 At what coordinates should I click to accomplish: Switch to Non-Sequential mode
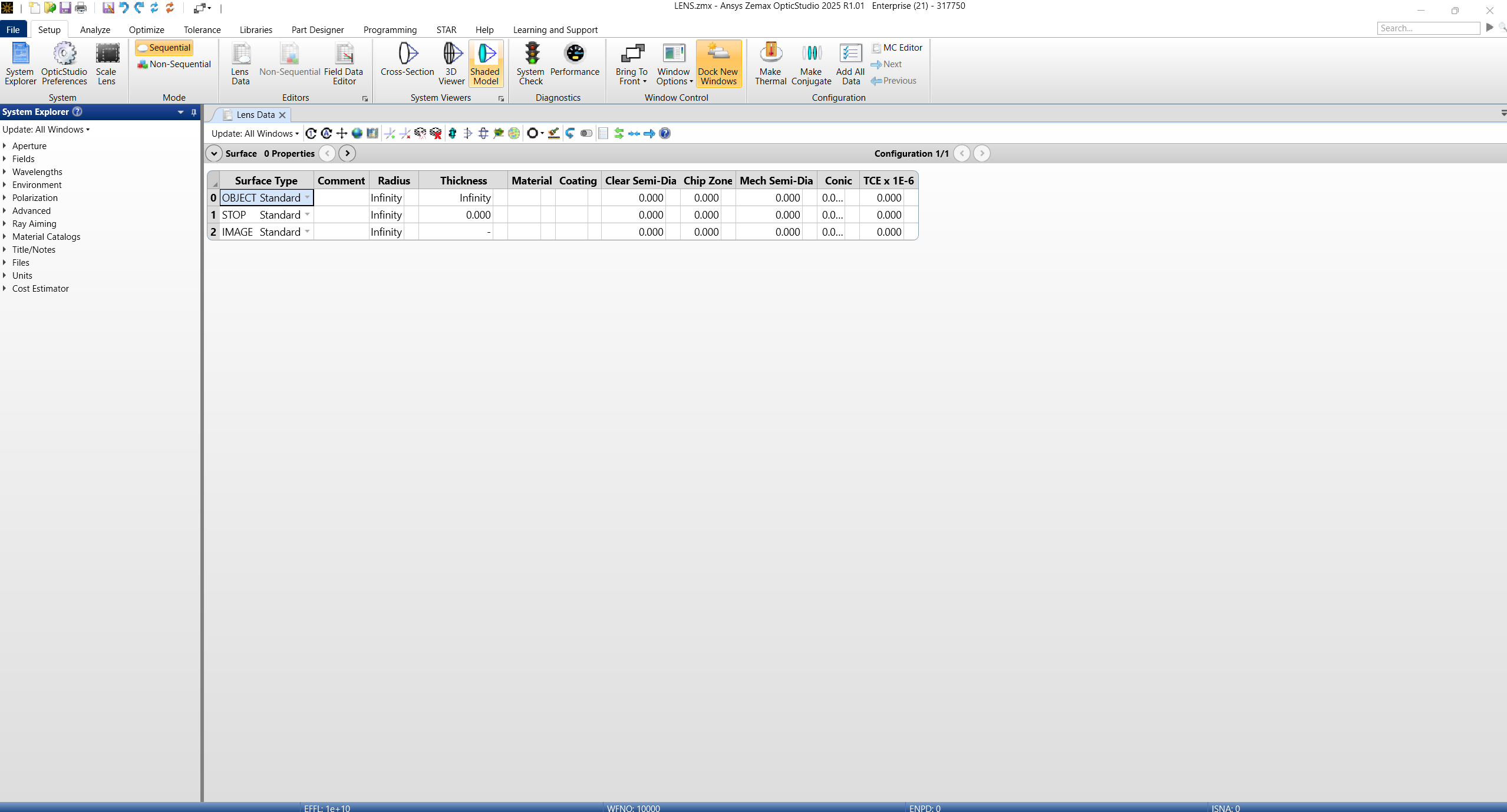pyautogui.click(x=174, y=64)
